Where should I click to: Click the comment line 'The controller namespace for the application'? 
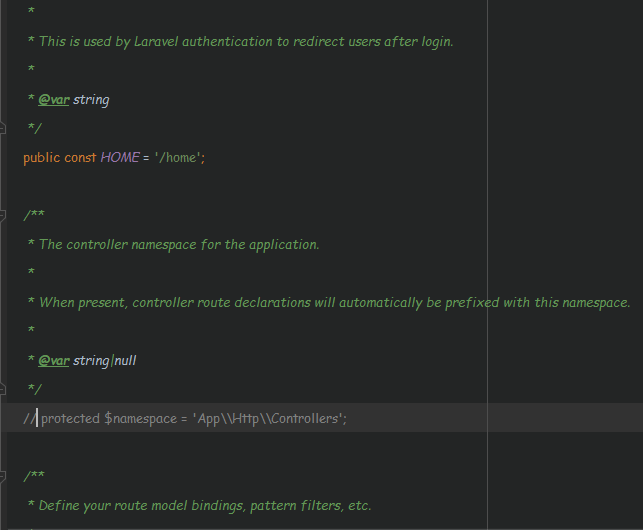180,244
